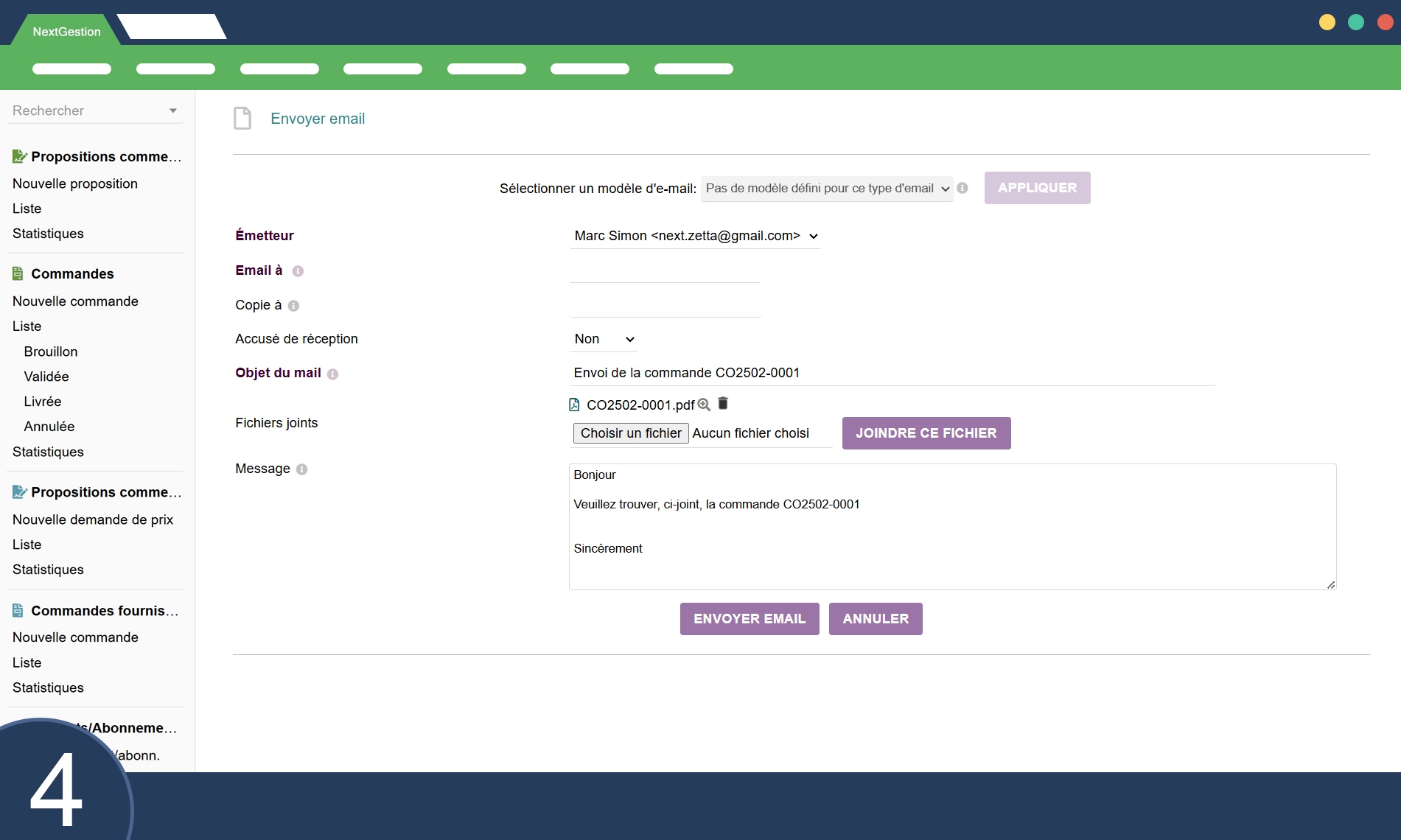Open the Accusé de réception dropdown

coord(604,339)
